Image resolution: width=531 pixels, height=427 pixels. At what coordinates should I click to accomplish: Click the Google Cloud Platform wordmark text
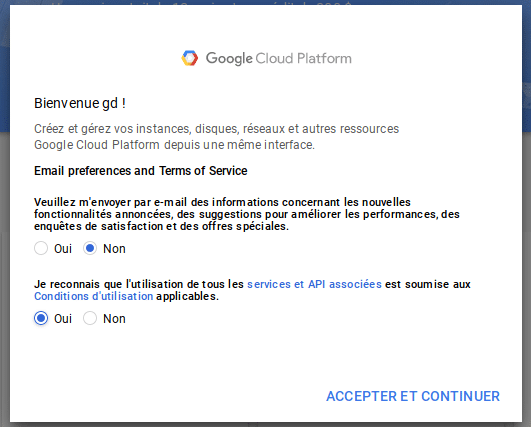coord(279,59)
